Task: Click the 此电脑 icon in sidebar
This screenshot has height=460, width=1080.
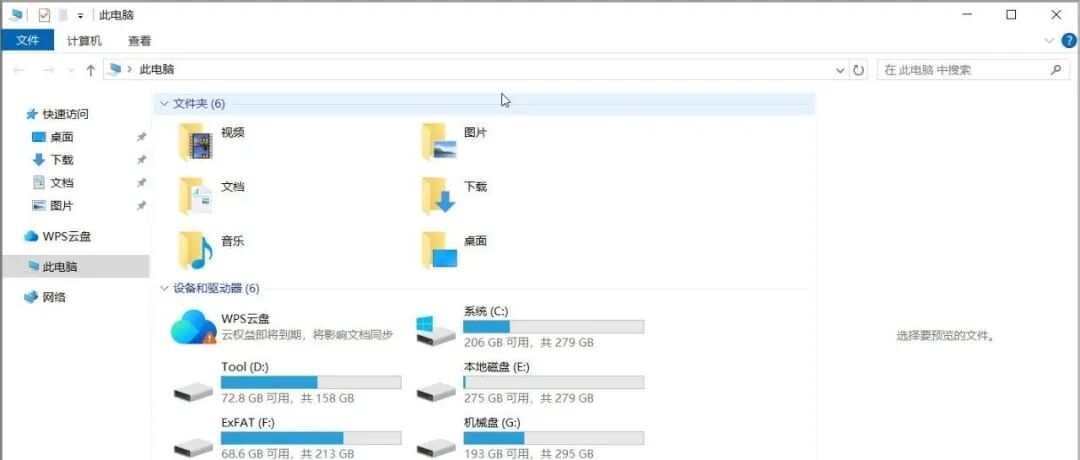Action: coord(33,266)
